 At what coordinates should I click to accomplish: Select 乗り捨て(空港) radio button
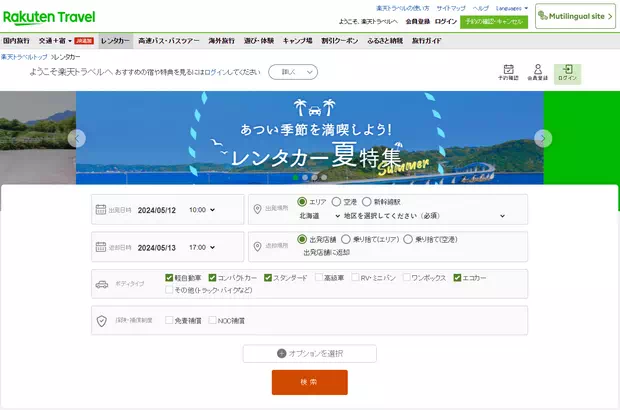click(x=408, y=239)
